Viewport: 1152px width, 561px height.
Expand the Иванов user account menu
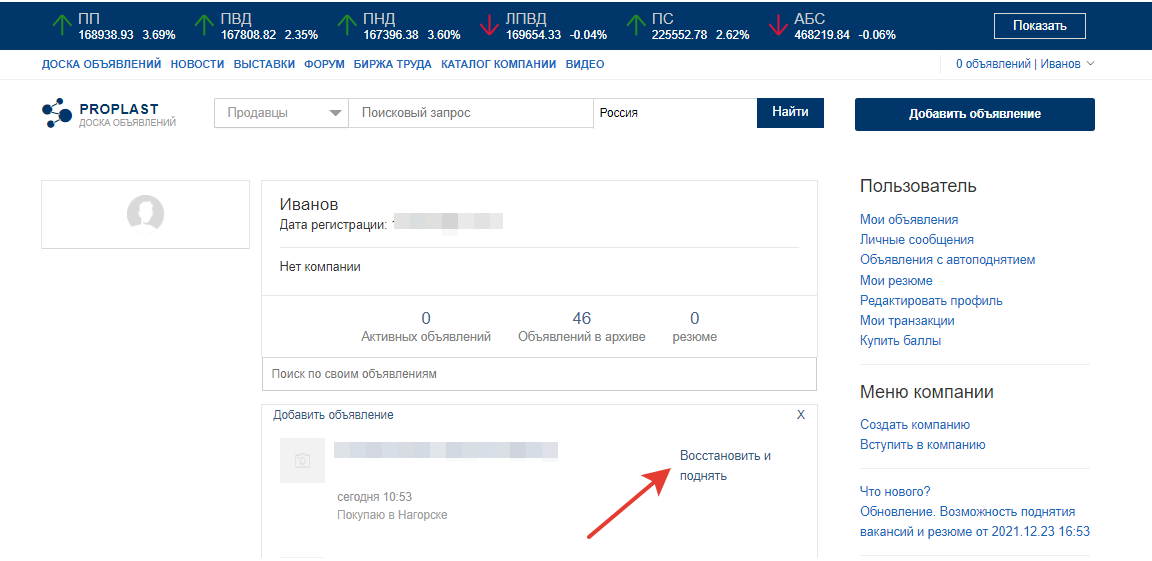(1066, 64)
